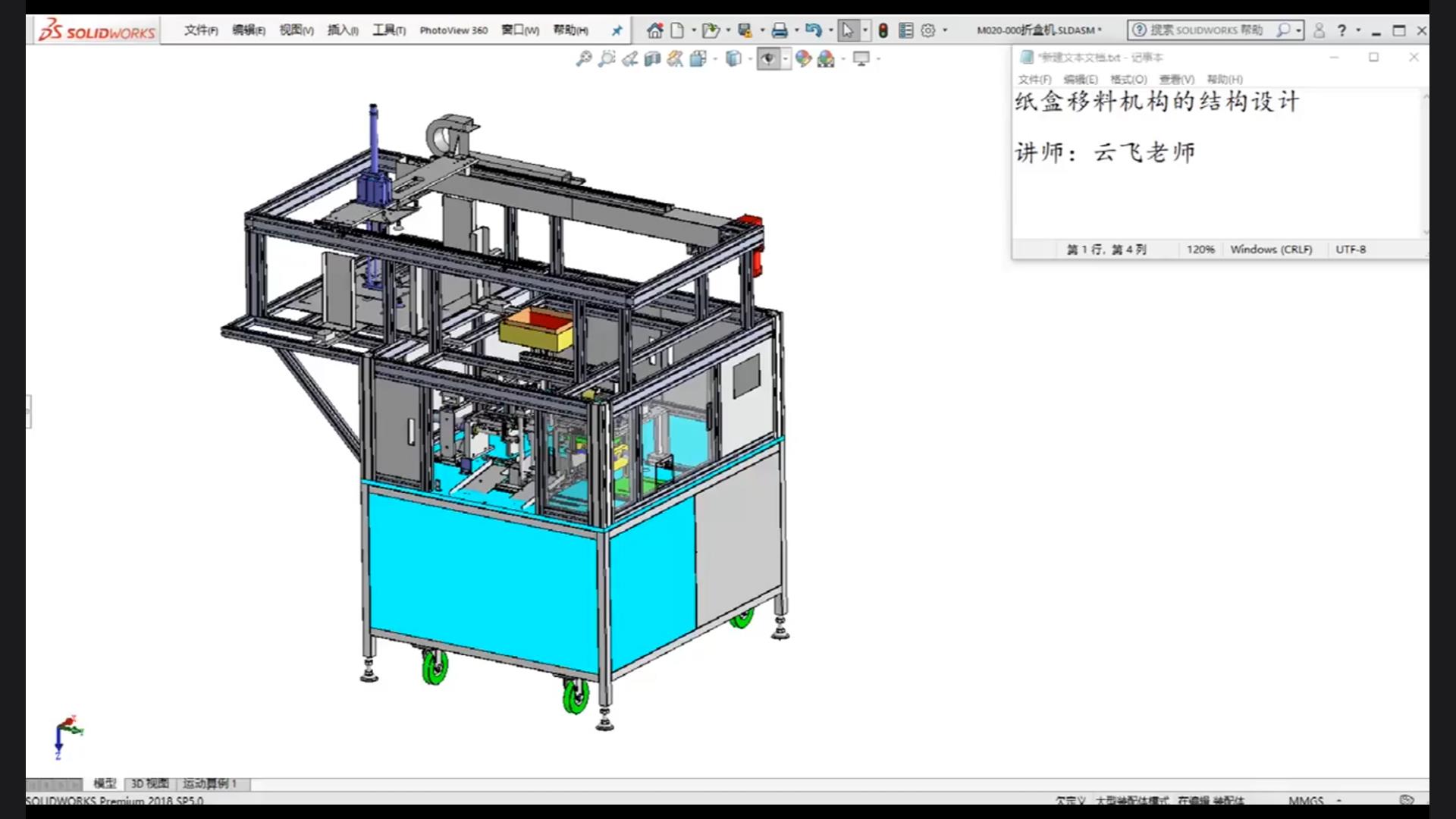1456x819 pixels.
Task: Expand the Options gear dropdown arrow
Action: [945, 30]
